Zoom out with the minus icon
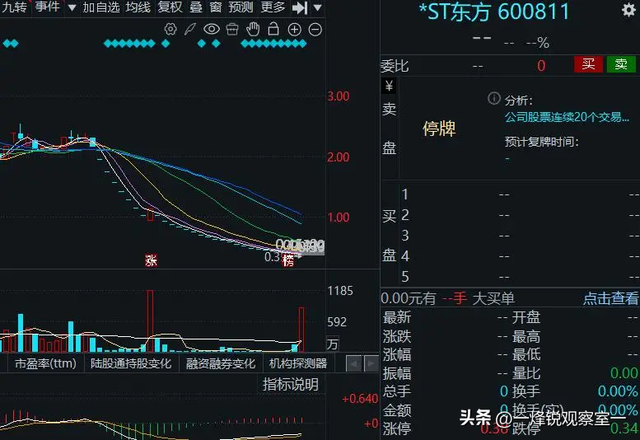 coord(315,29)
